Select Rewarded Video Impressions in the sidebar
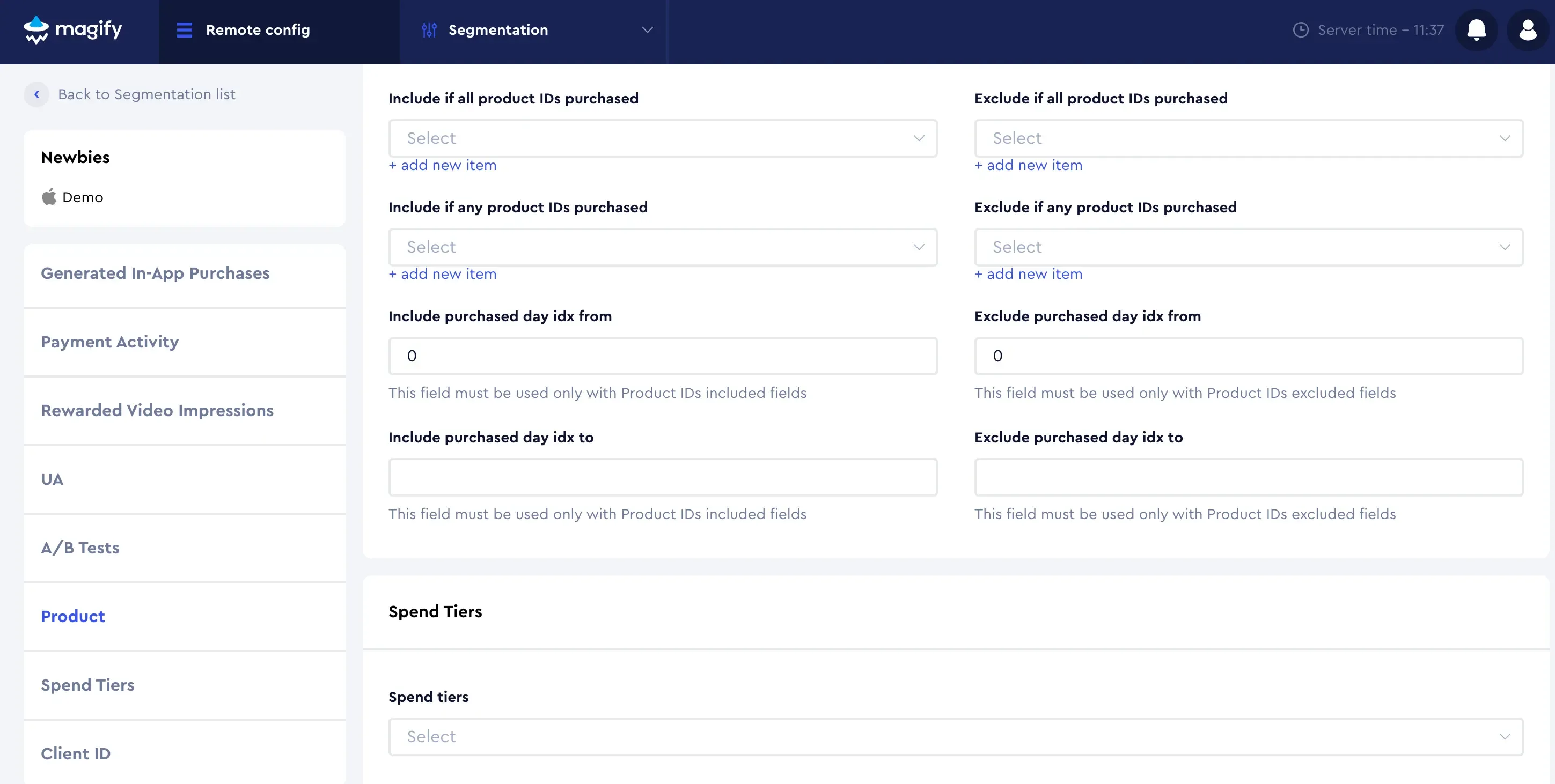 (x=157, y=411)
